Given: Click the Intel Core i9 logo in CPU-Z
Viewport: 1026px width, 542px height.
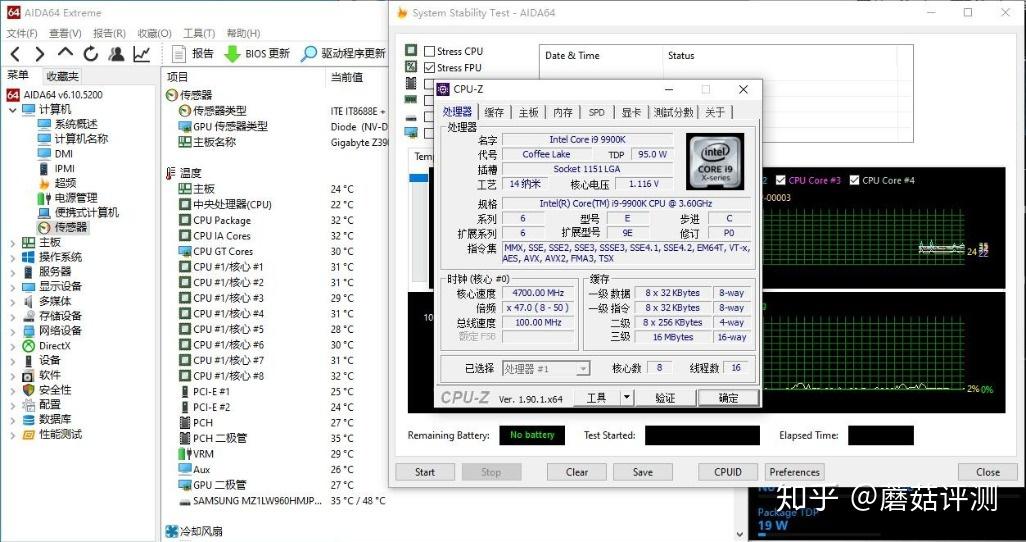Looking at the screenshot, I should click(715, 162).
